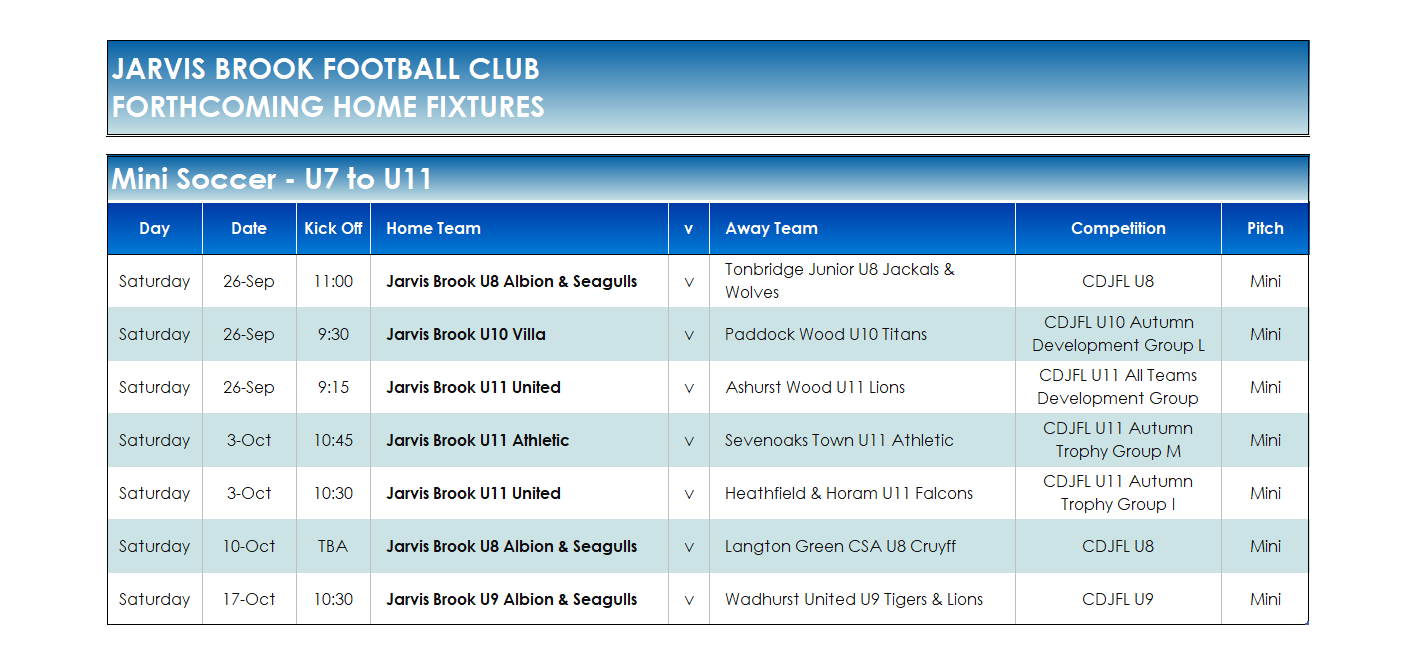Click the TBA kick off cell
This screenshot has width=1416, height=664.
click(x=333, y=546)
